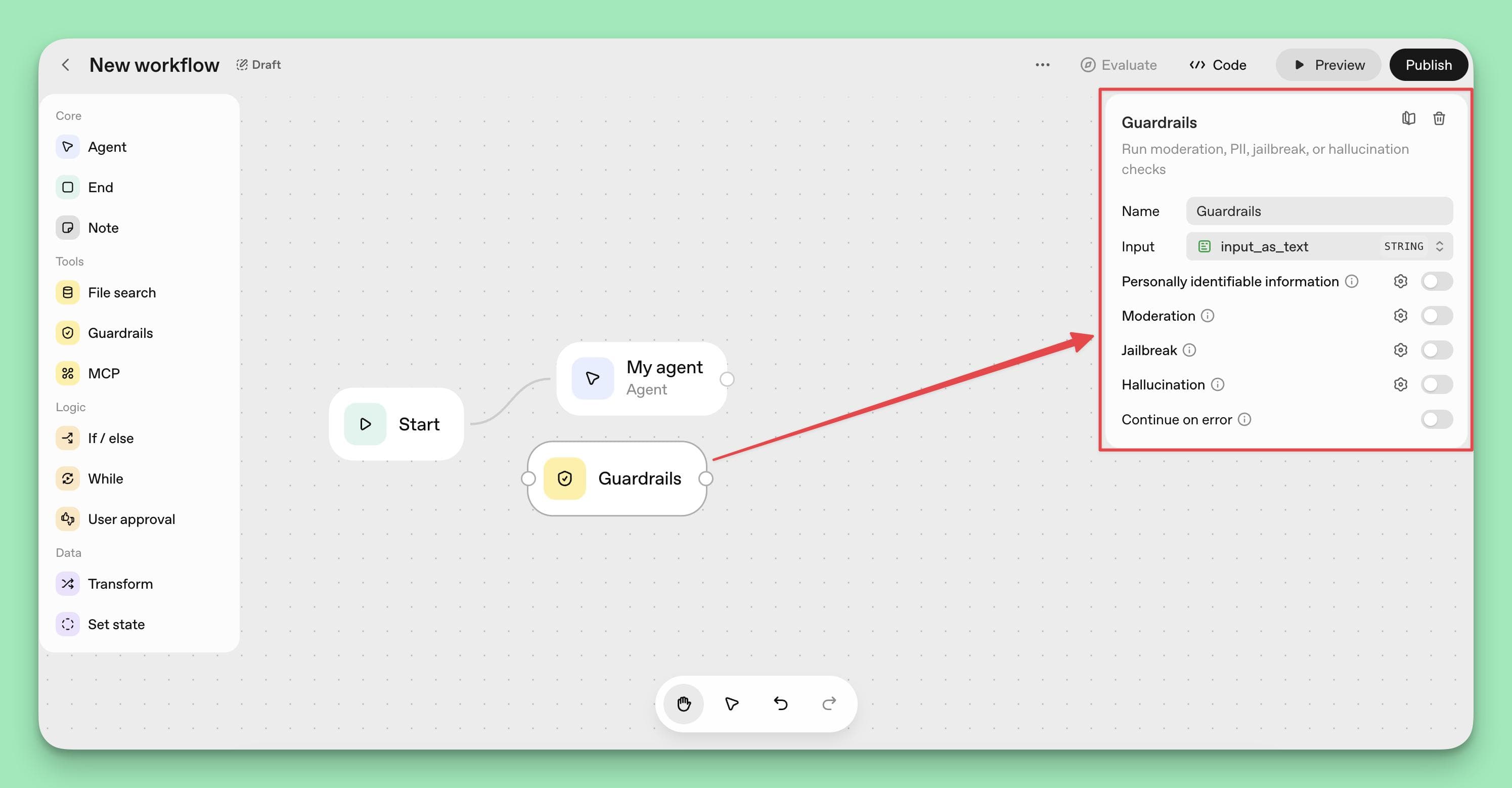Click the undo arrow in bottom toolbar
The image size is (1512, 788).
[x=780, y=704]
